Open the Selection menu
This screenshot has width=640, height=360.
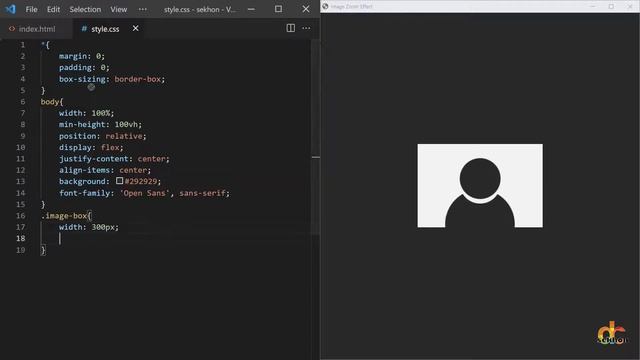(x=85, y=9)
